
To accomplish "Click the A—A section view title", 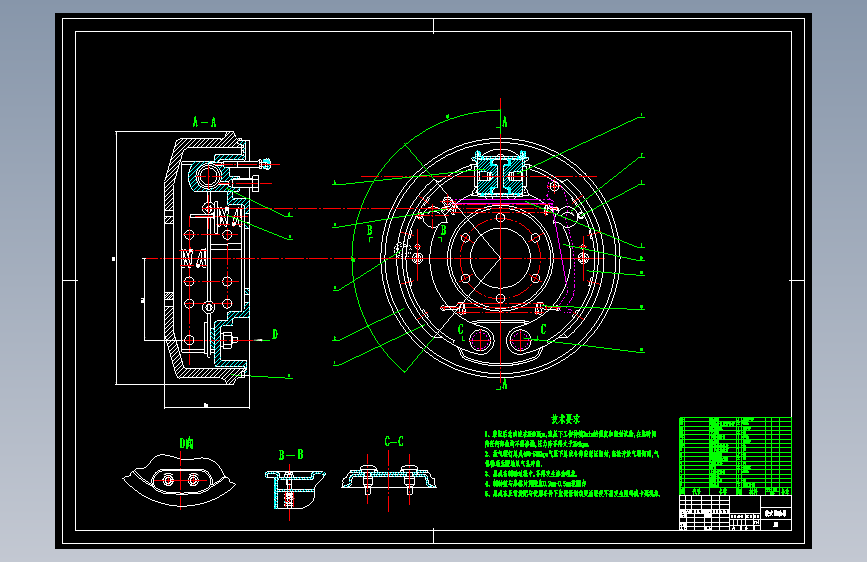I will pyautogui.click(x=204, y=122).
